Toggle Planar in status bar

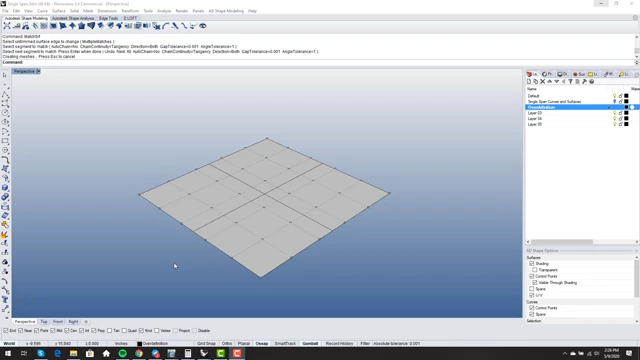[244, 344]
